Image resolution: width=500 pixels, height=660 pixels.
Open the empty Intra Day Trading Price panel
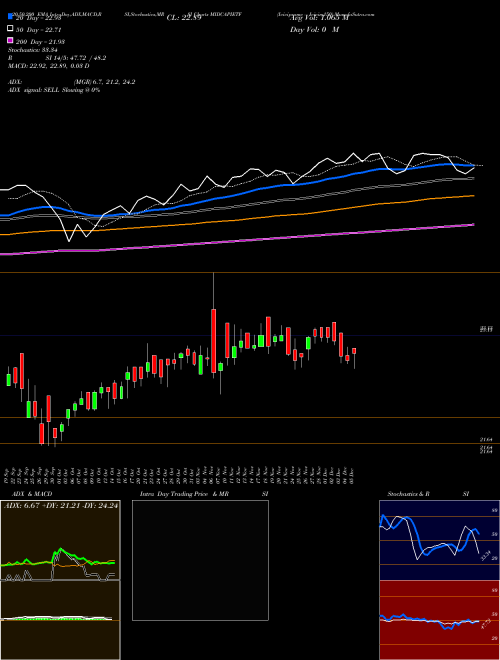200,560
